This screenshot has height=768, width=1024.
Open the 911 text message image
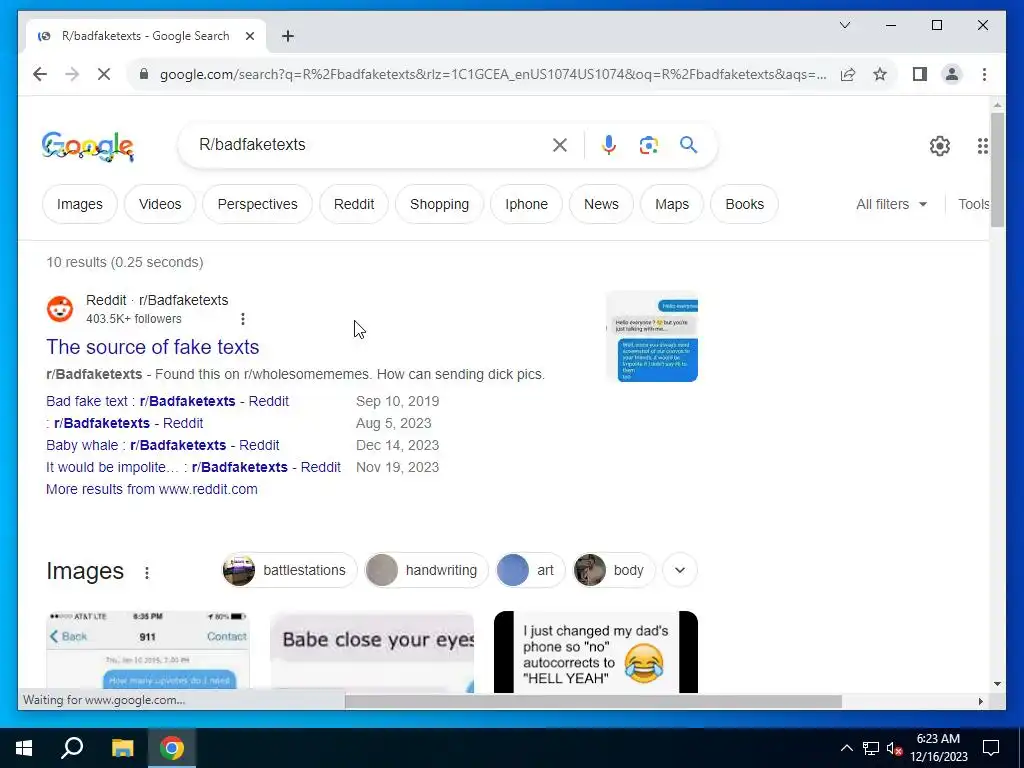[x=148, y=651]
